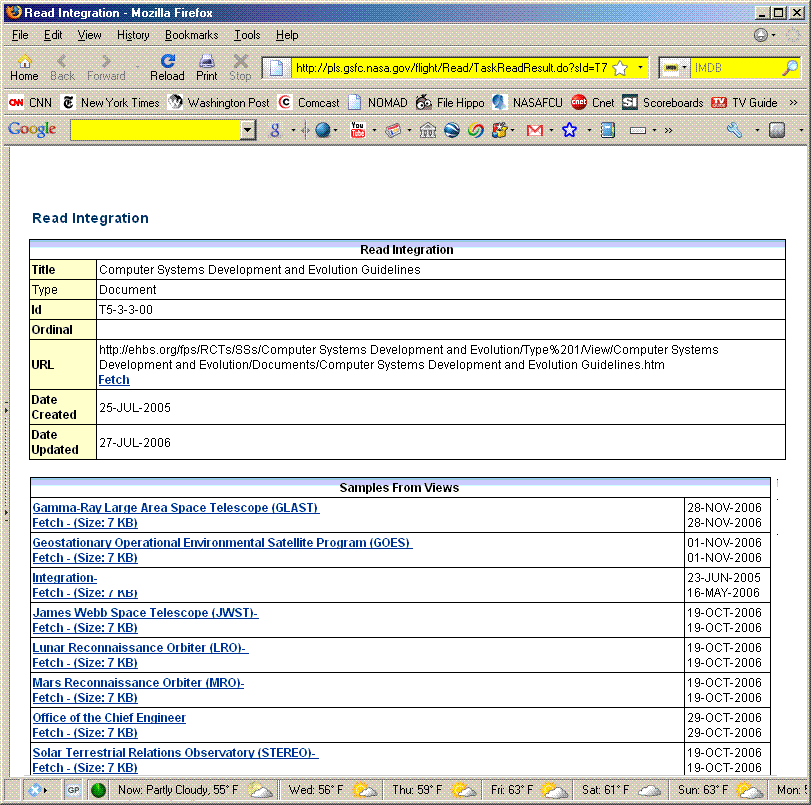Screen dimensions: 811x805
Task: Open the Washington Post bookmark
Action: 219,102
